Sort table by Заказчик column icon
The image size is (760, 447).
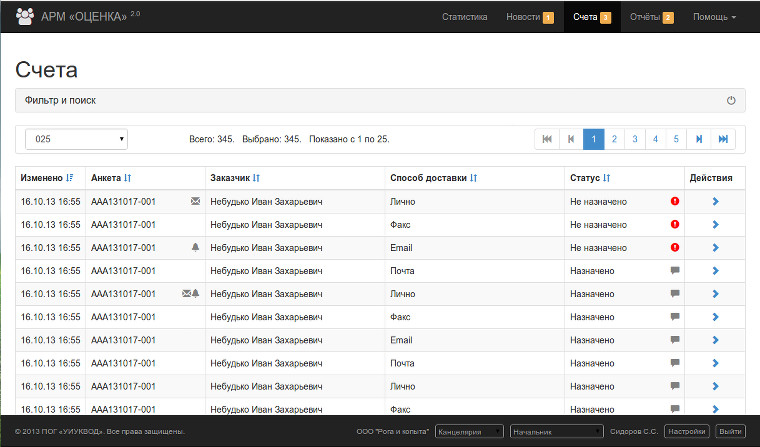point(256,178)
